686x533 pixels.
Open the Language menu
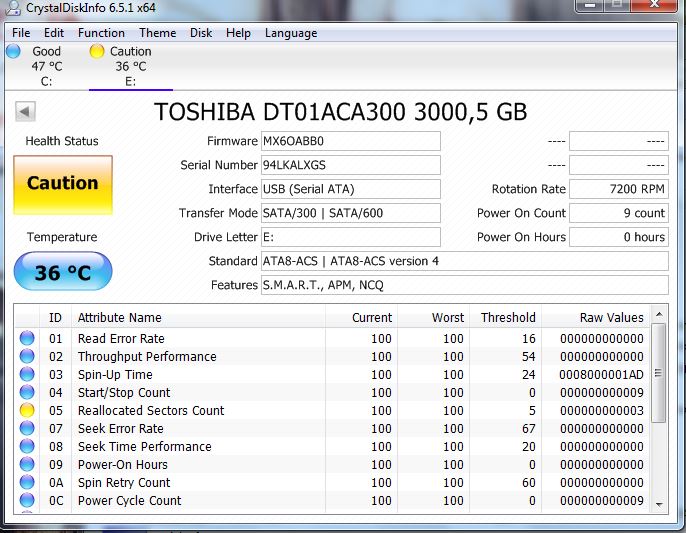[x=291, y=33]
